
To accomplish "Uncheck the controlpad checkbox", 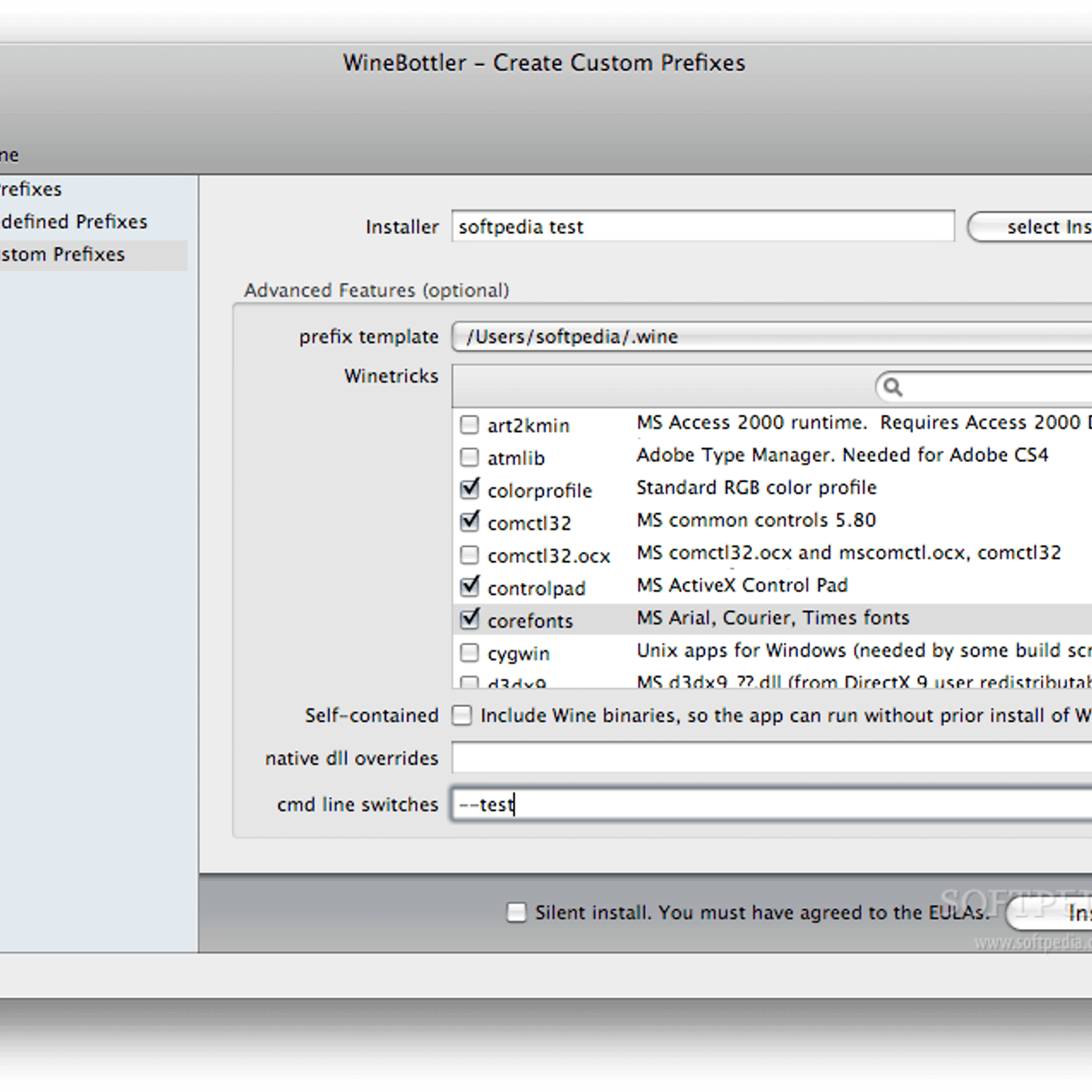I will pos(470,586).
